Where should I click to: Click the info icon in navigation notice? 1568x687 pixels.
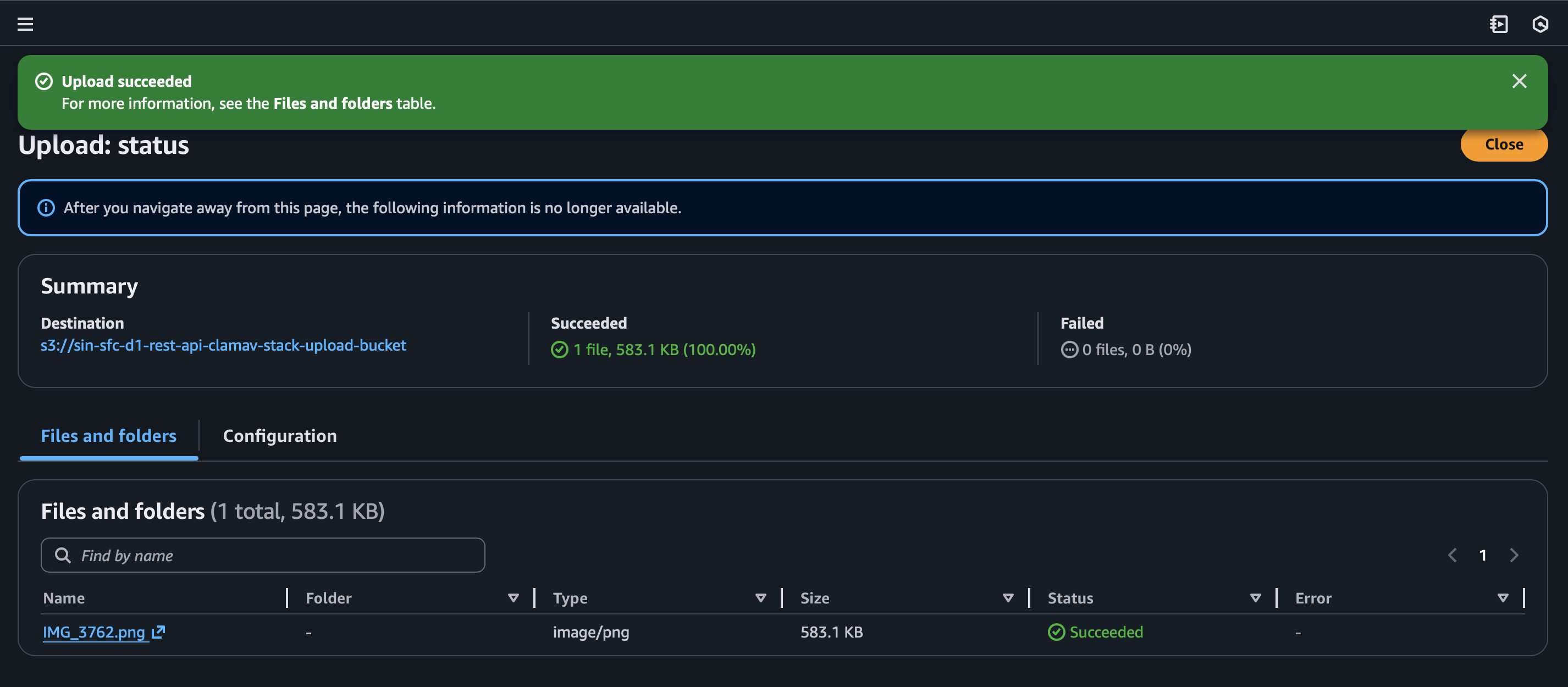click(46, 208)
